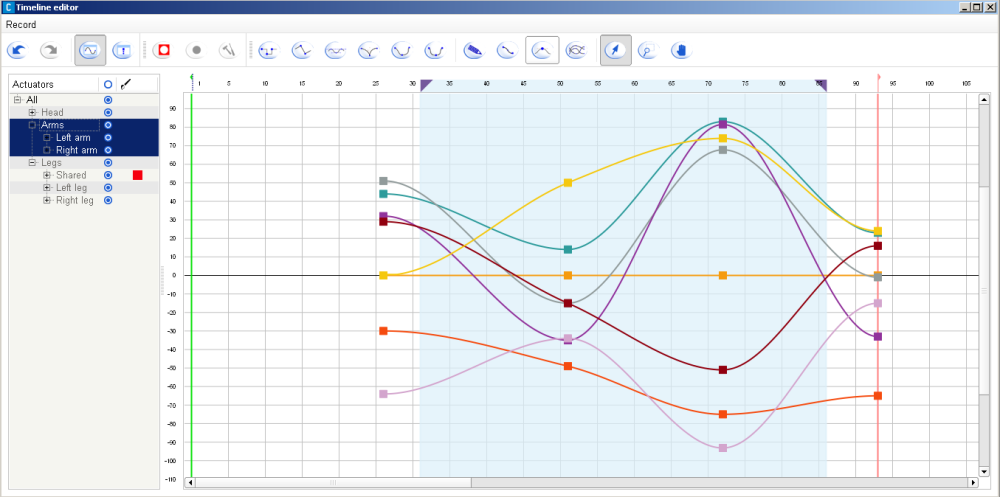1000x497 pixels.
Task: Click the redo arrow icon
Action: point(49,49)
